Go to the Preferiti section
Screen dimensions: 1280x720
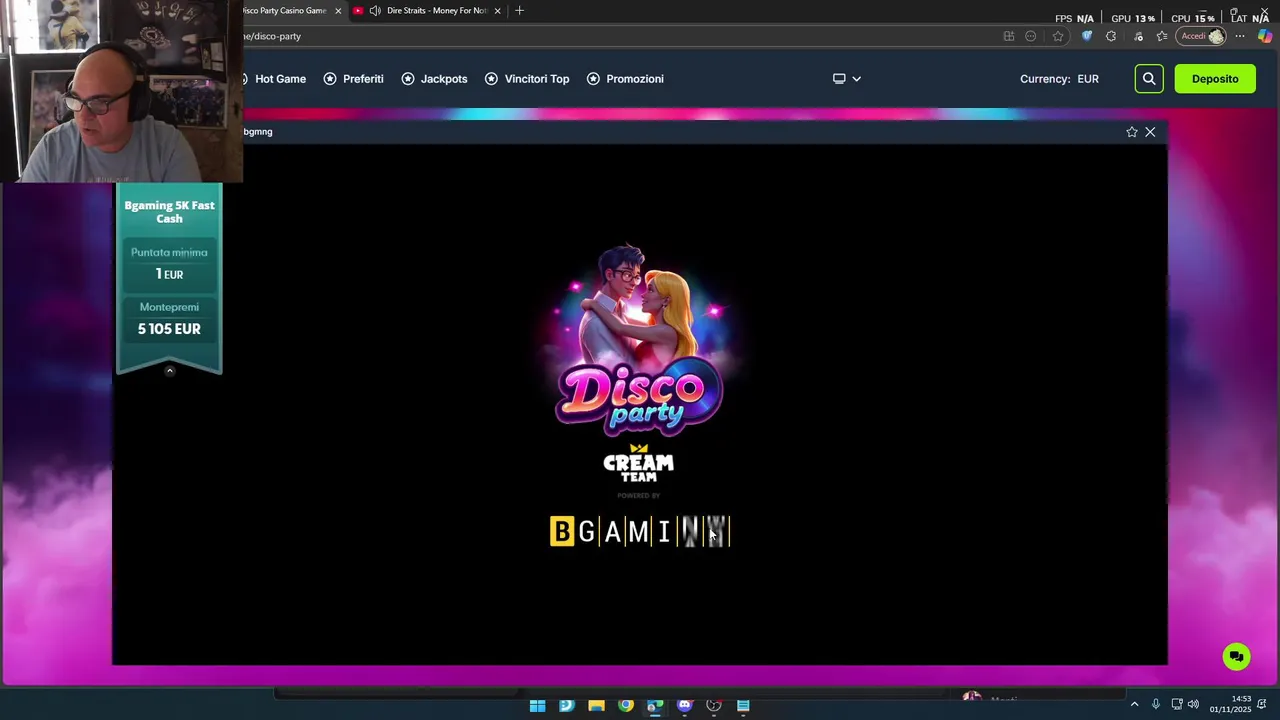(363, 79)
